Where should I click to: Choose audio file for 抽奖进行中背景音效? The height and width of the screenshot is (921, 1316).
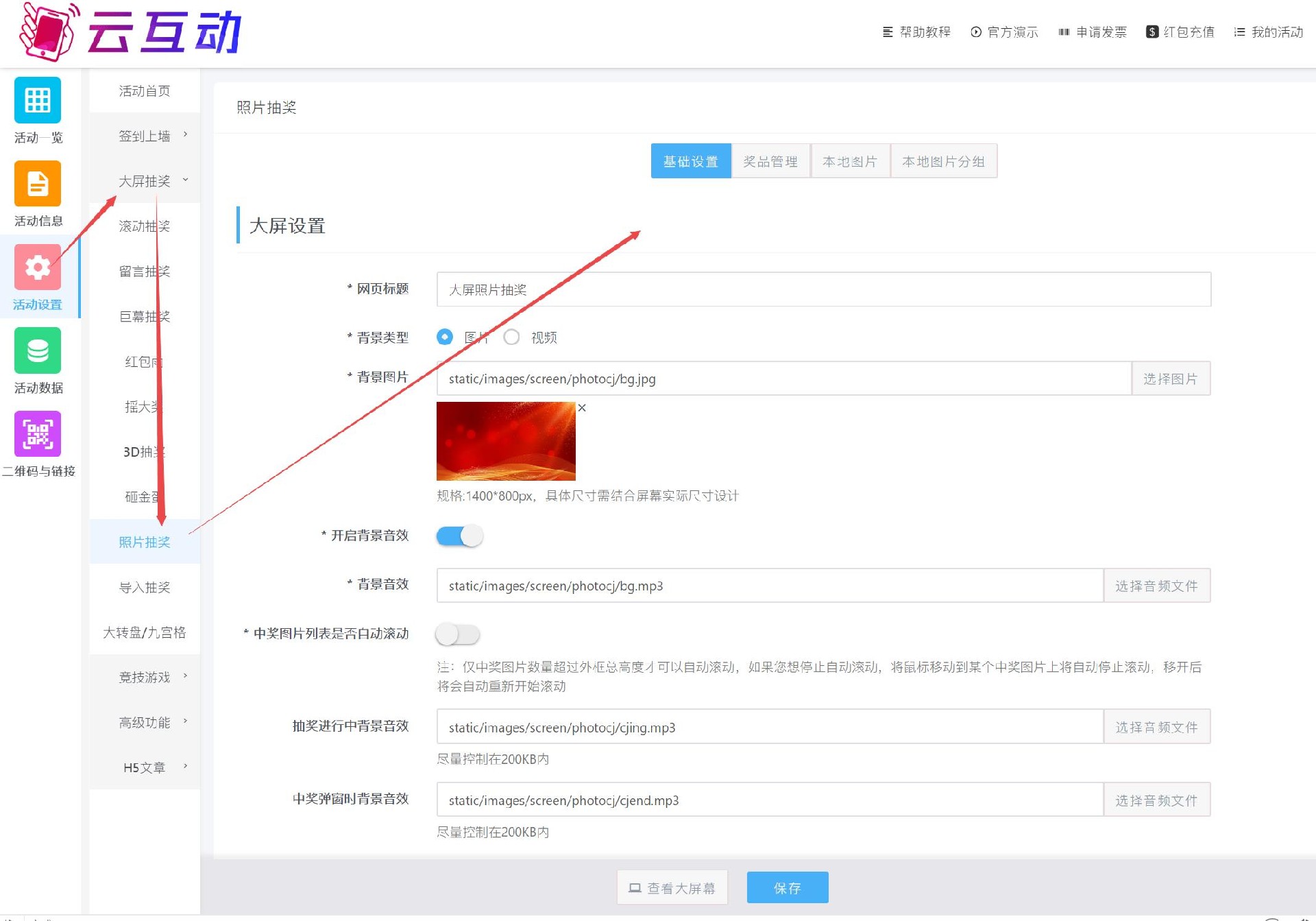click(1157, 727)
